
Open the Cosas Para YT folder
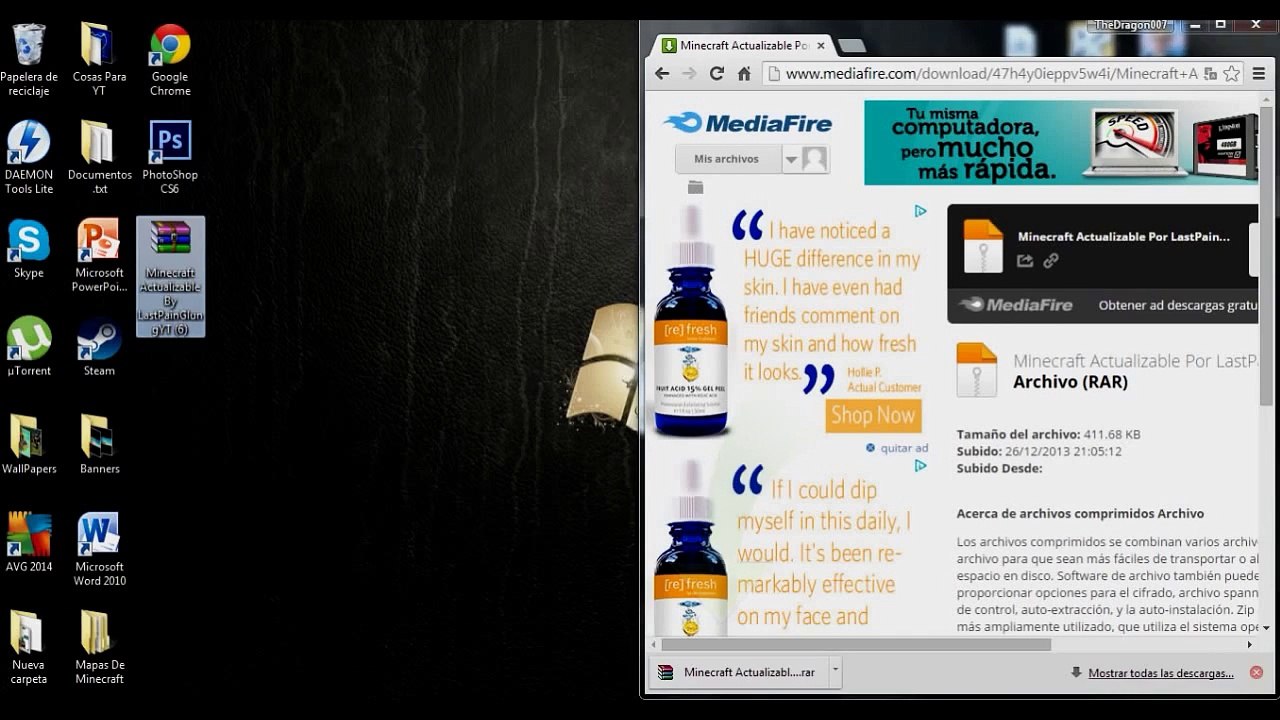tap(99, 60)
